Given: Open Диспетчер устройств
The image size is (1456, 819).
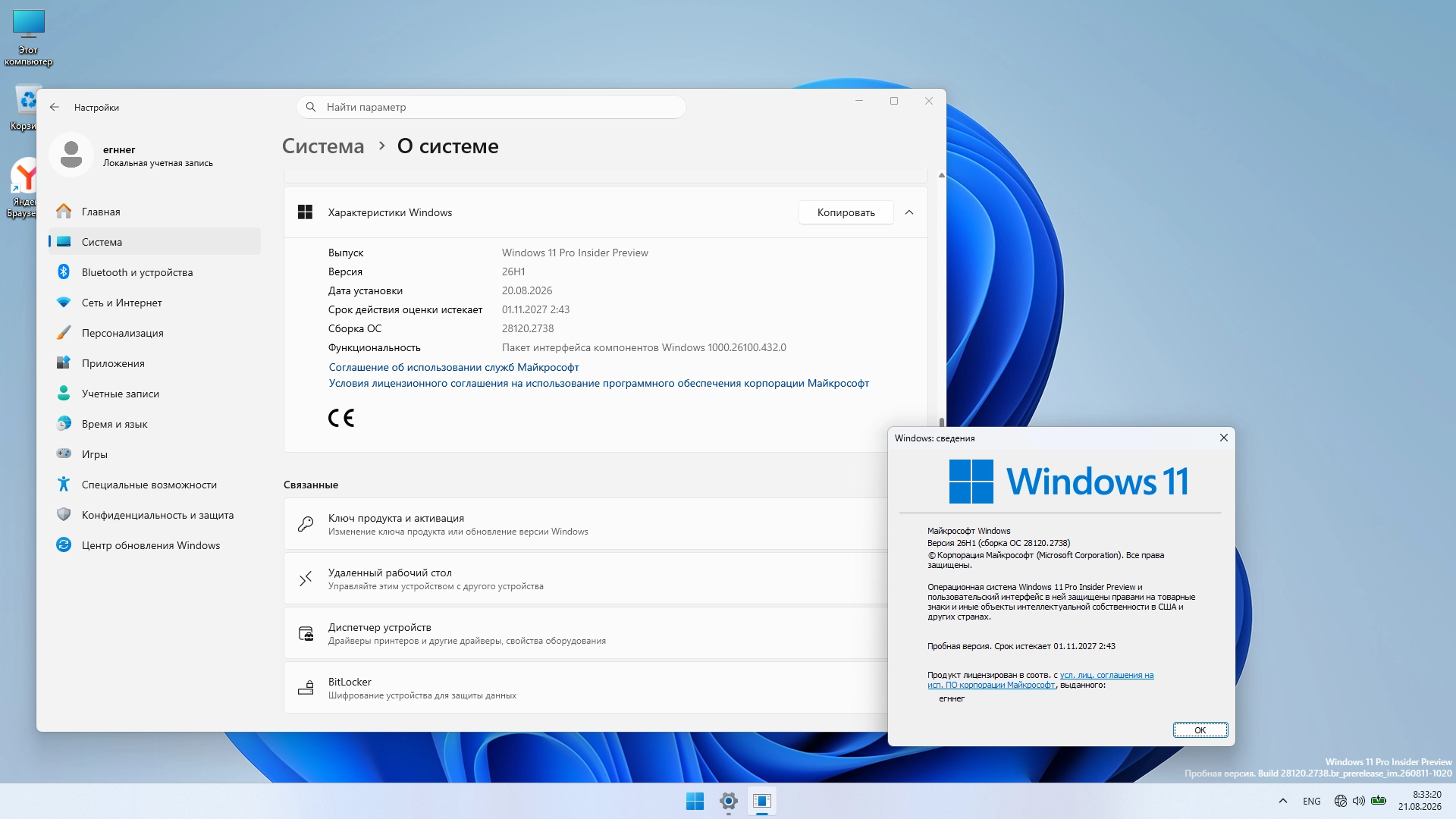Looking at the screenshot, I should coord(585,633).
